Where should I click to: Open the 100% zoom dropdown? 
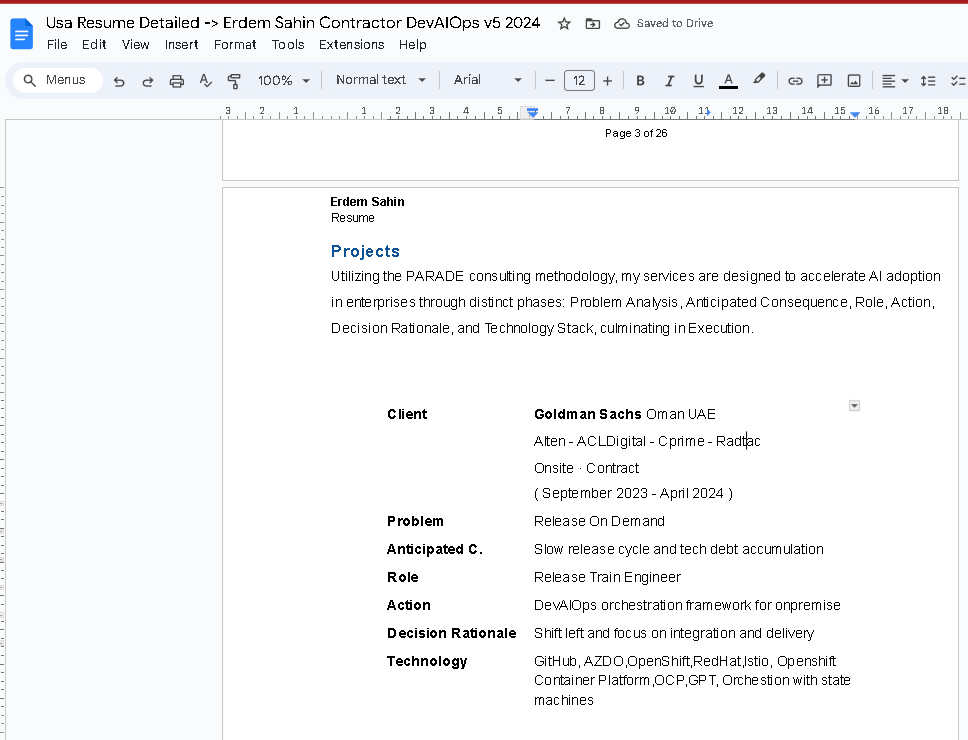(283, 81)
